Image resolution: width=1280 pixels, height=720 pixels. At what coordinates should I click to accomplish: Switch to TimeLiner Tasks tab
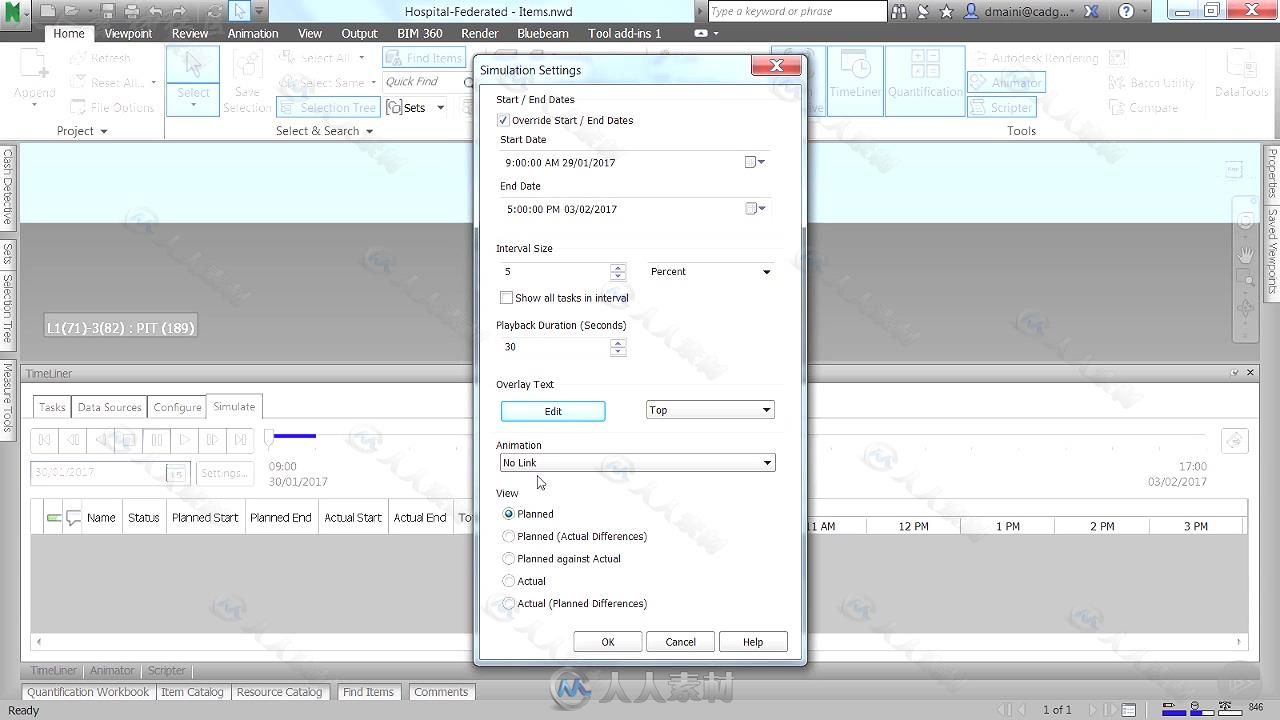click(52, 407)
